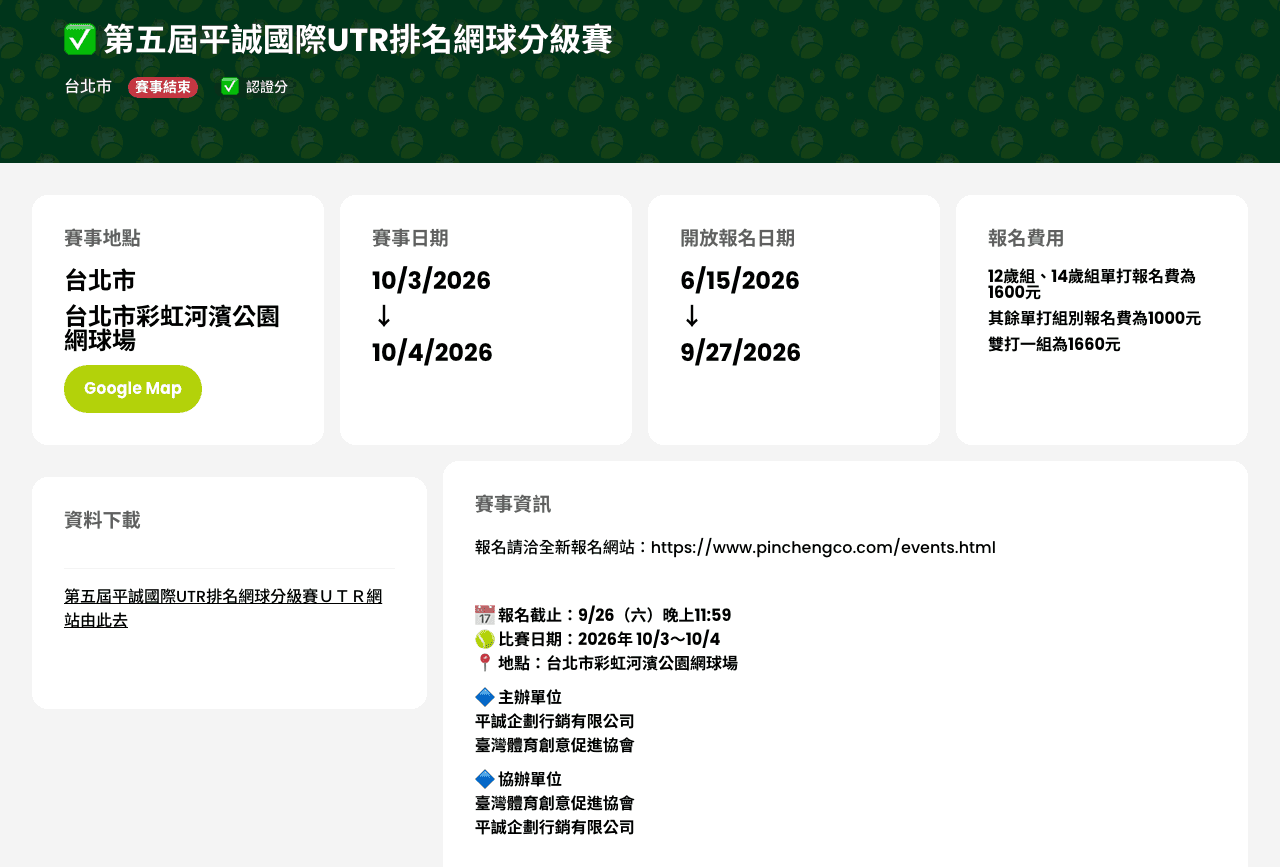Click the 台北市 label under the title

point(88,87)
